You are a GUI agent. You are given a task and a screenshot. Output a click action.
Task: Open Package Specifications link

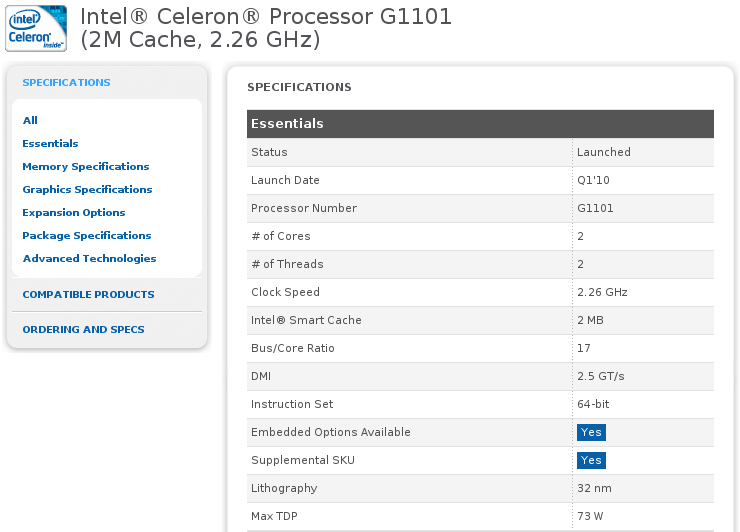[x=87, y=236]
